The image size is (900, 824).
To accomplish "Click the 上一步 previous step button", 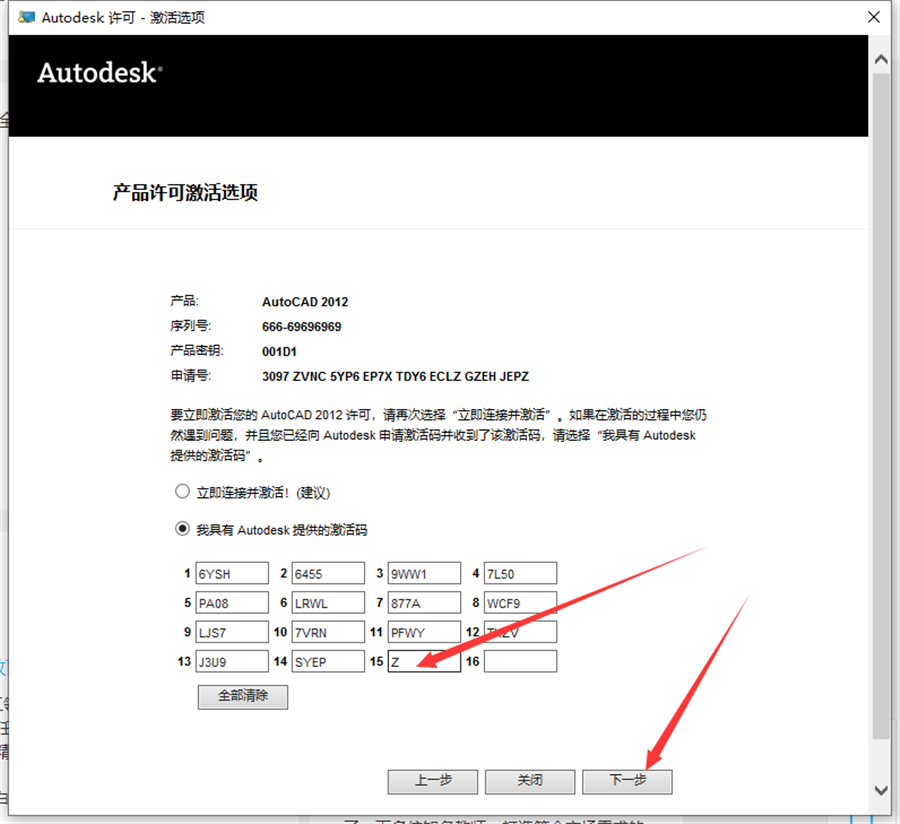I will pyautogui.click(x=433, y=782).
